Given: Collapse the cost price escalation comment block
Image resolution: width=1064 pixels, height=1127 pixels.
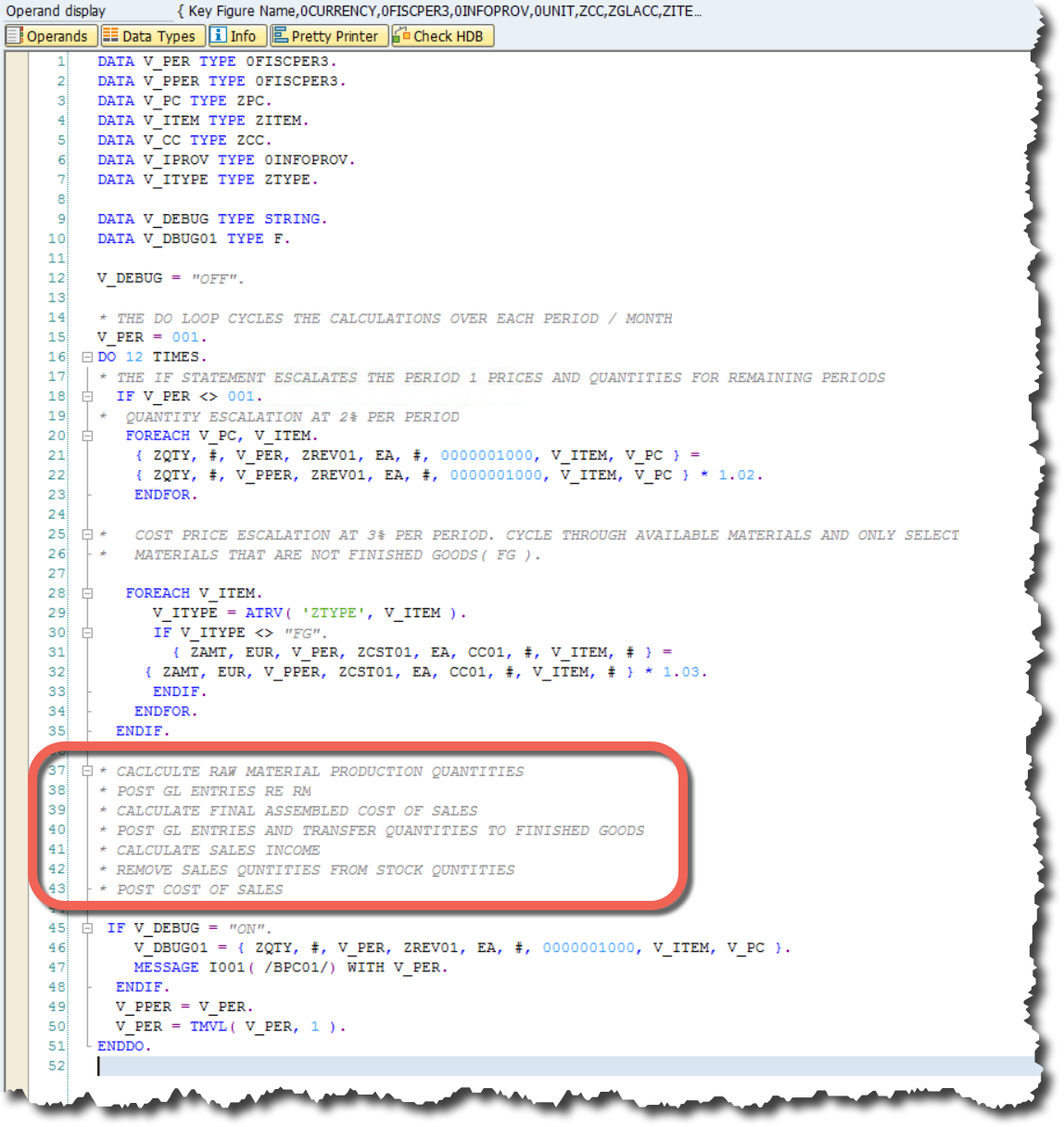Looking at the screenshot, I should tap(86, 535).
